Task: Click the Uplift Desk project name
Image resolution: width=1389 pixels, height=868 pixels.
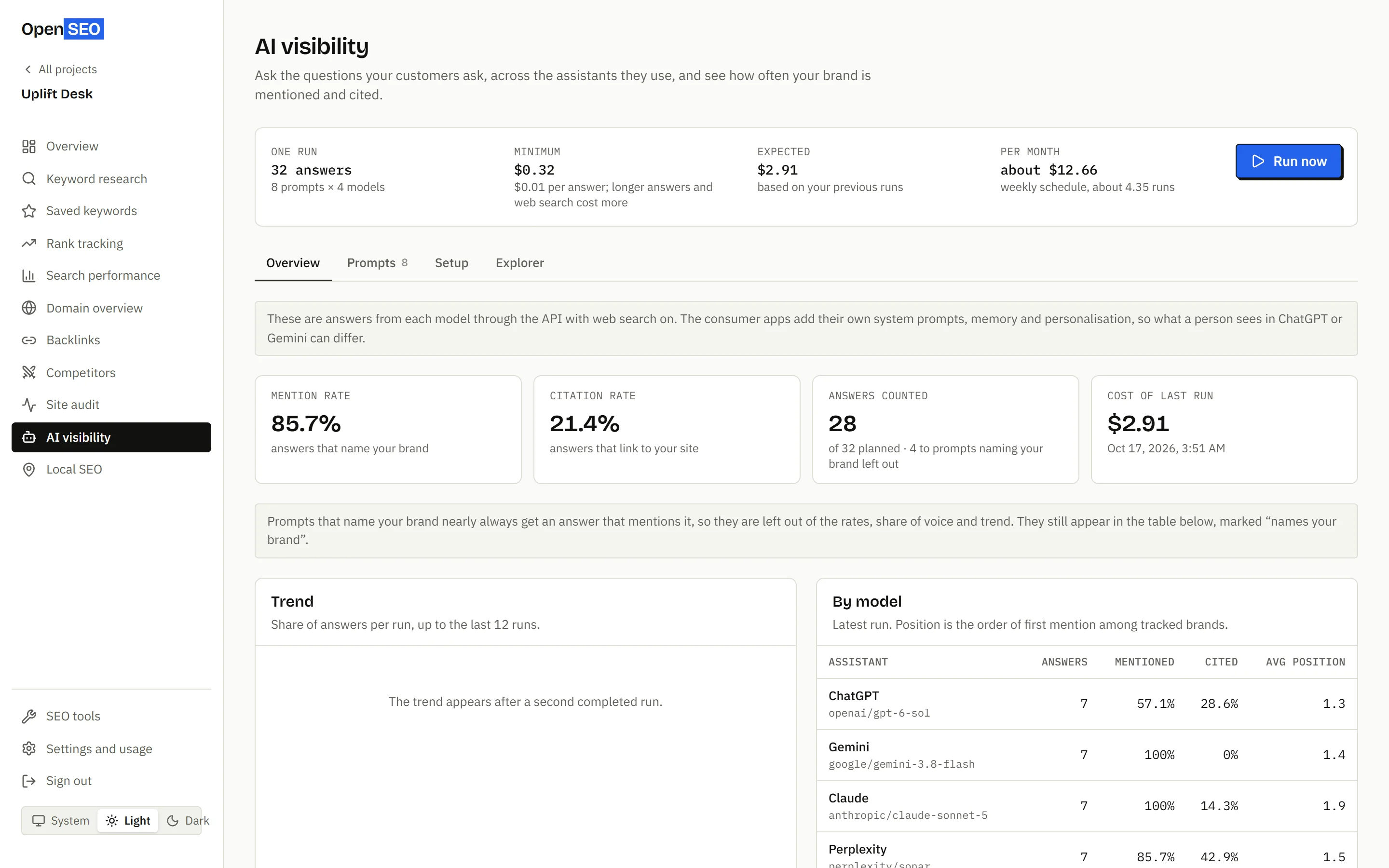Action: click(57, 94)
